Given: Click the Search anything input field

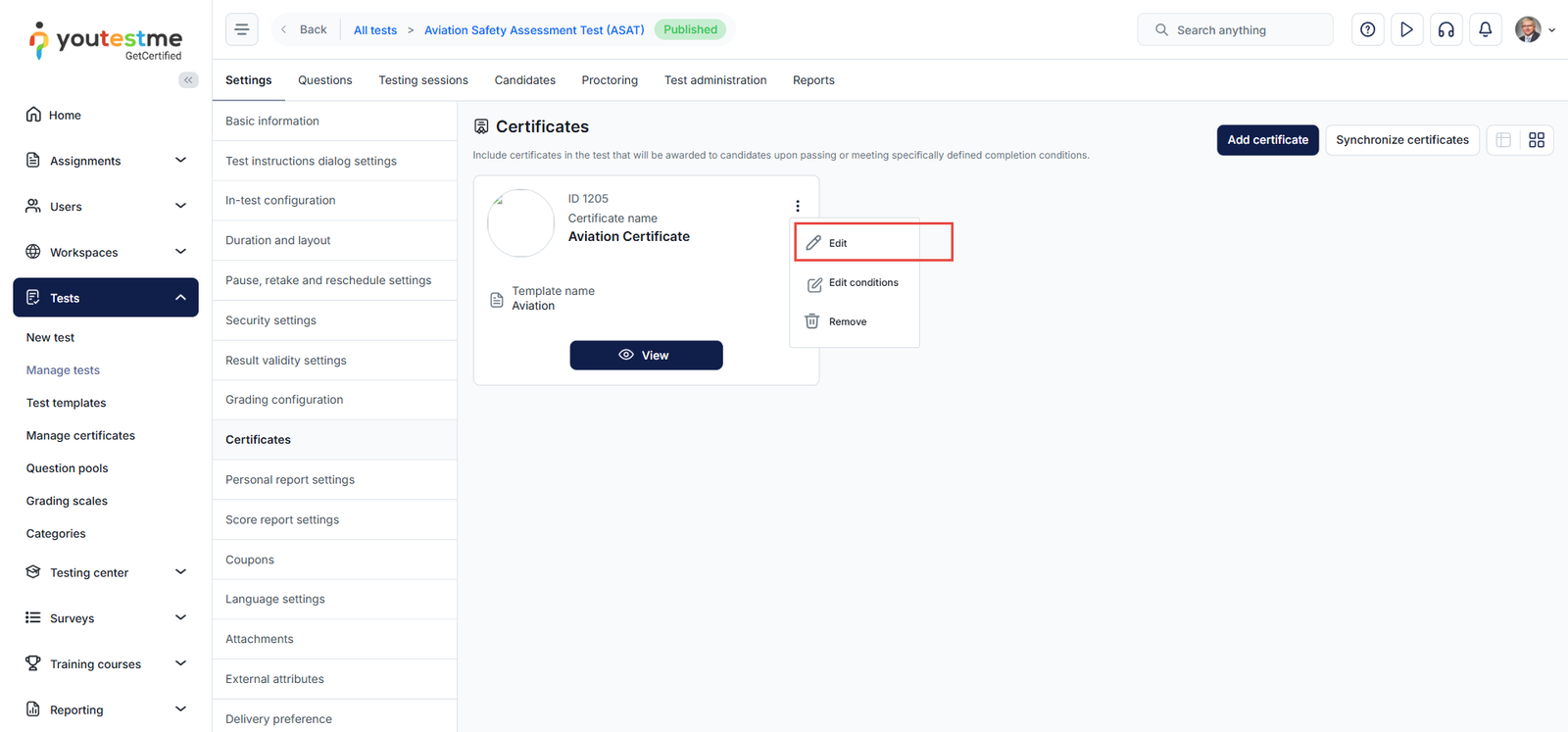Looking at the screenshot, I should pos(1245,30).
